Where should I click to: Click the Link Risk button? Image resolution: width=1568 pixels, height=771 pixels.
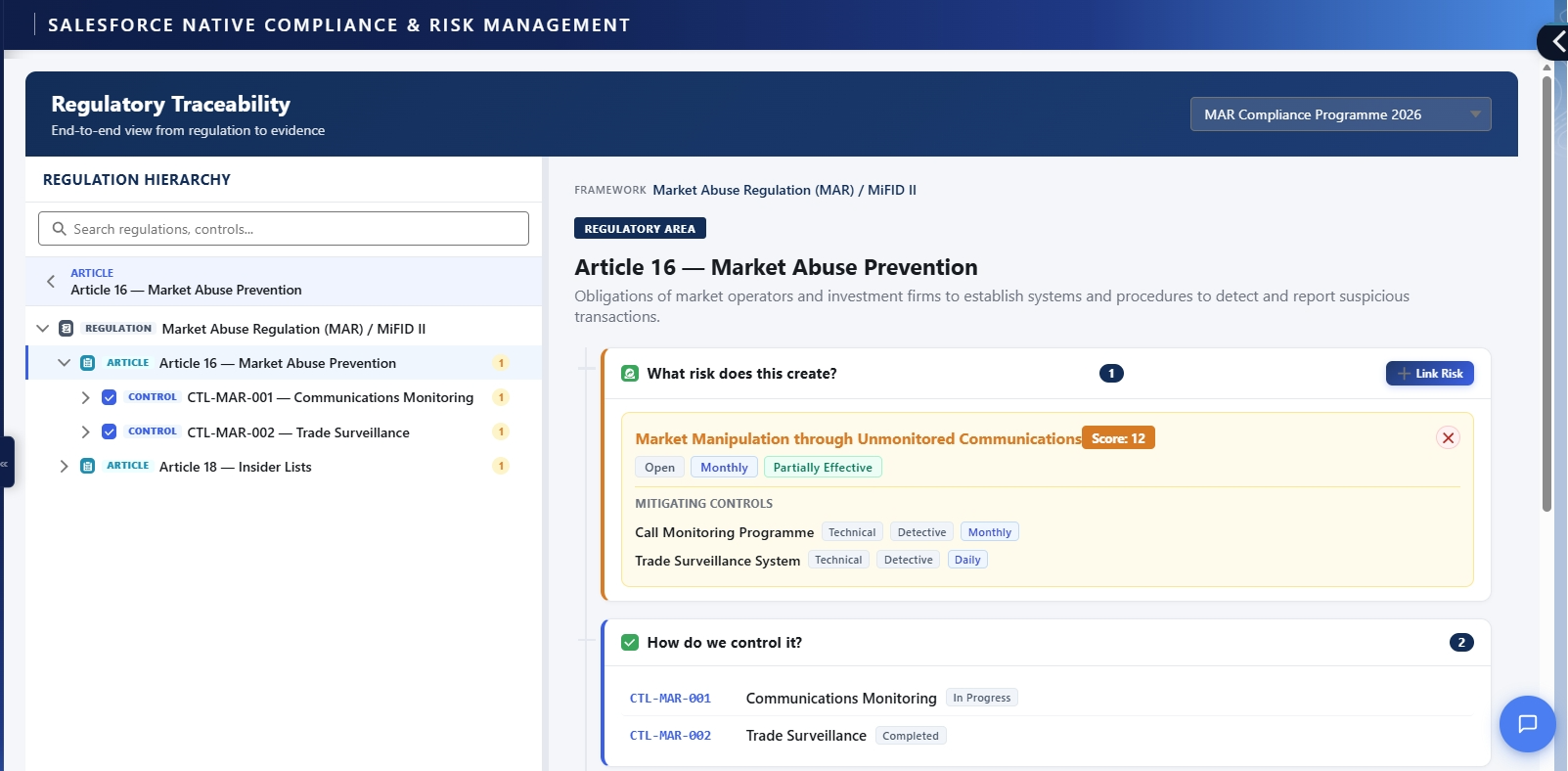(1429, 374)
